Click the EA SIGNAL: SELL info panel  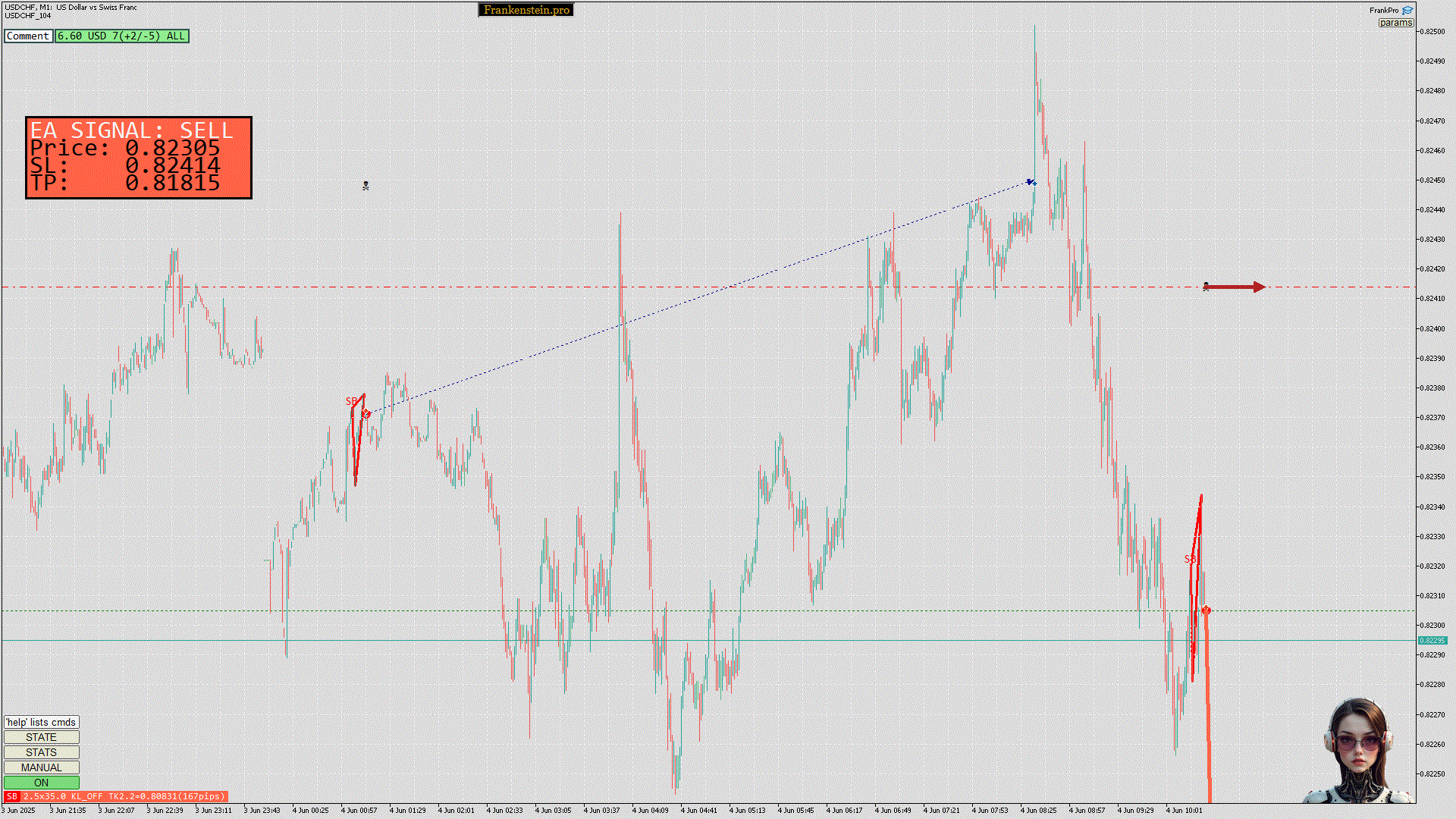point(139,158)
